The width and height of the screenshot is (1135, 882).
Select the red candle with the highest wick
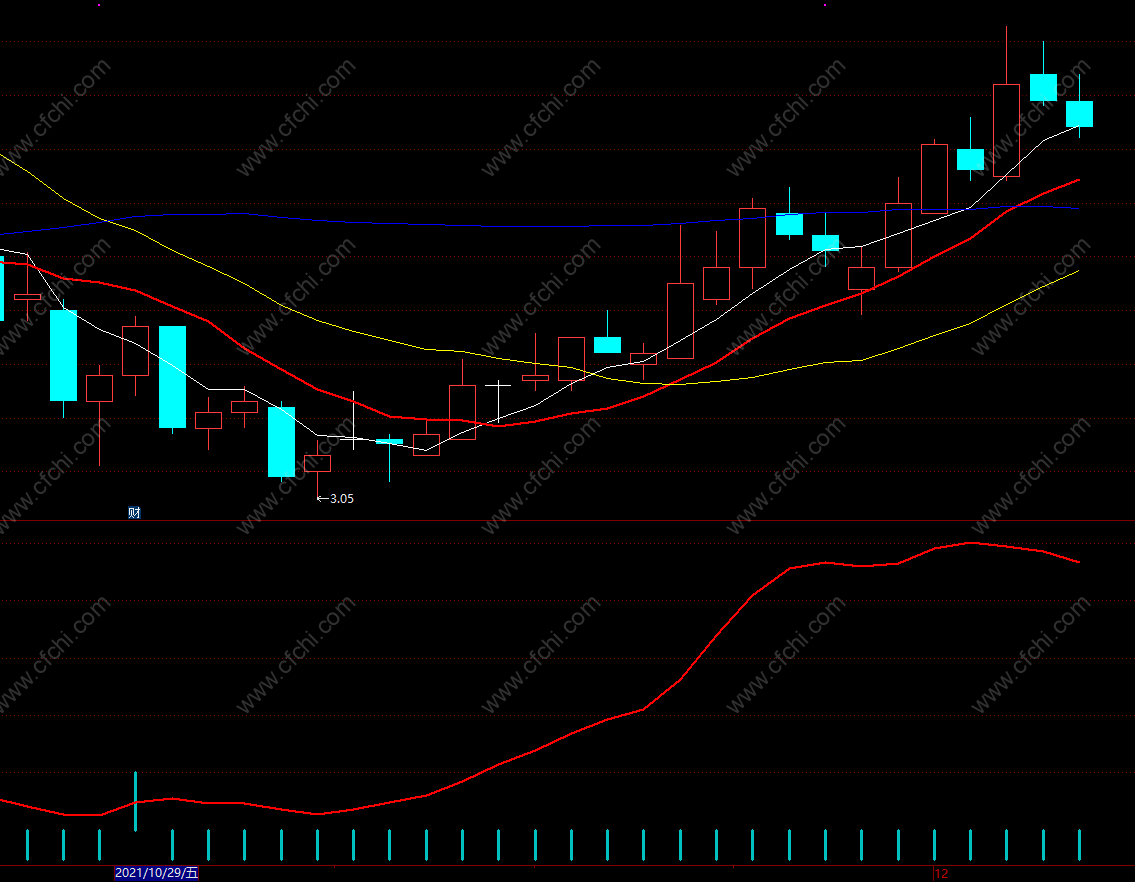pyautogui.click(x=1006, y=130)
